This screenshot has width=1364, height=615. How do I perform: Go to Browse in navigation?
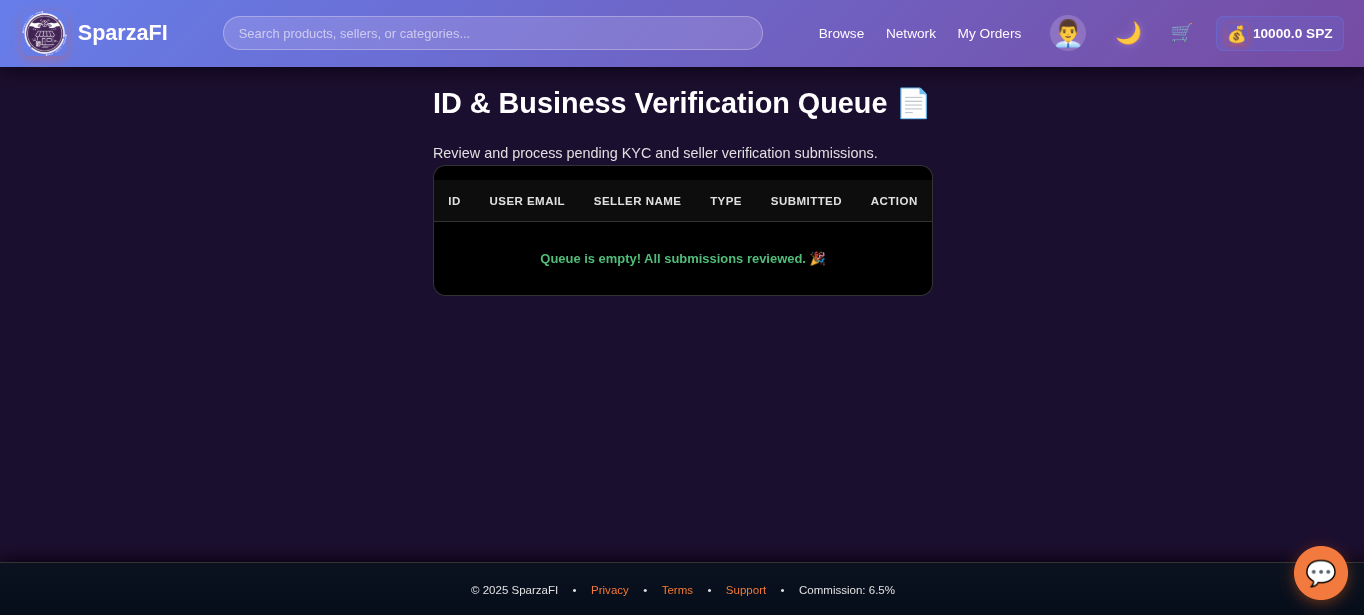pos(841,33)
